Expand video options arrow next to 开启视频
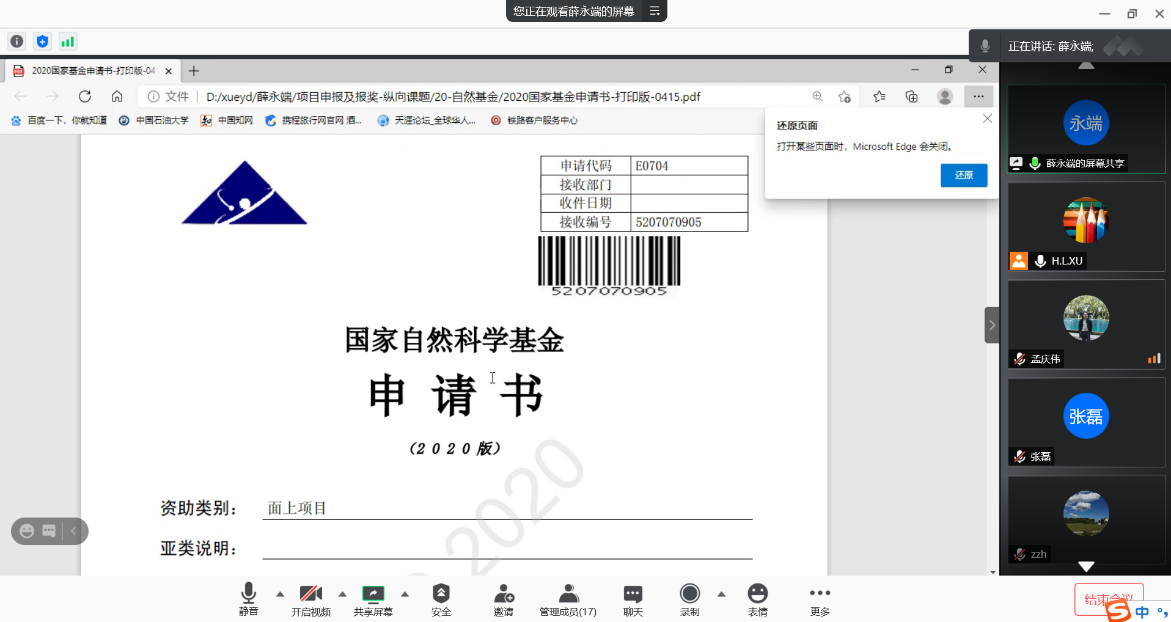1171x622 pixels. point(342,593)
